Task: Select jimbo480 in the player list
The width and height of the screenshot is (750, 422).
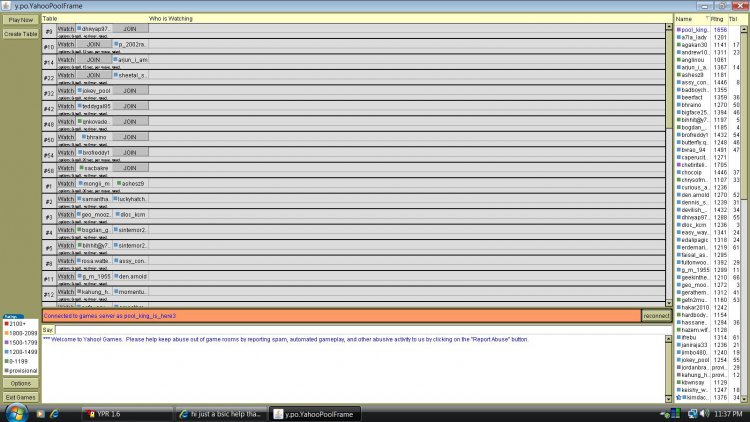Action: 693,353
